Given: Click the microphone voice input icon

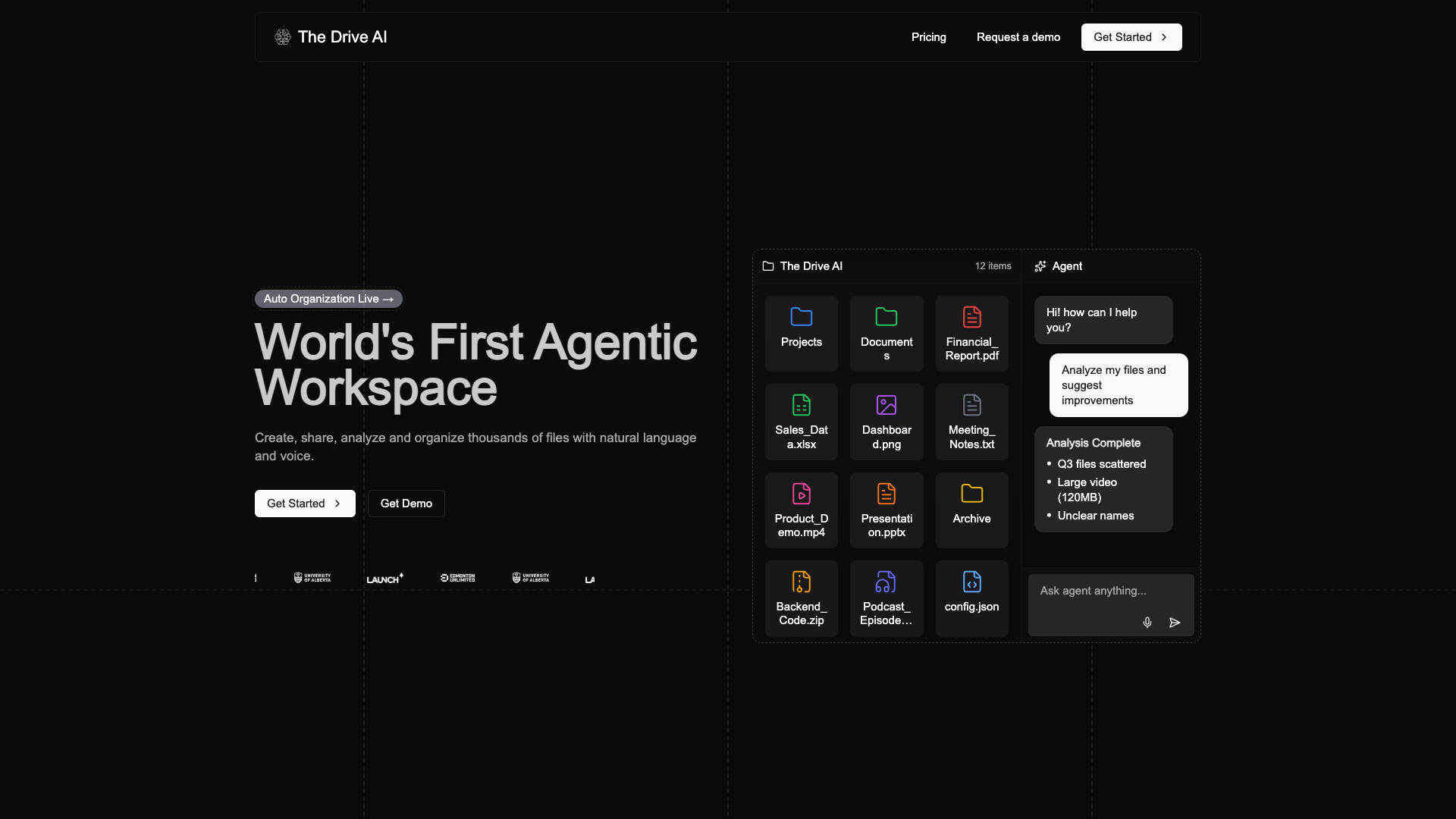Looking at the screenshot, I should [x=1147, y=623].
